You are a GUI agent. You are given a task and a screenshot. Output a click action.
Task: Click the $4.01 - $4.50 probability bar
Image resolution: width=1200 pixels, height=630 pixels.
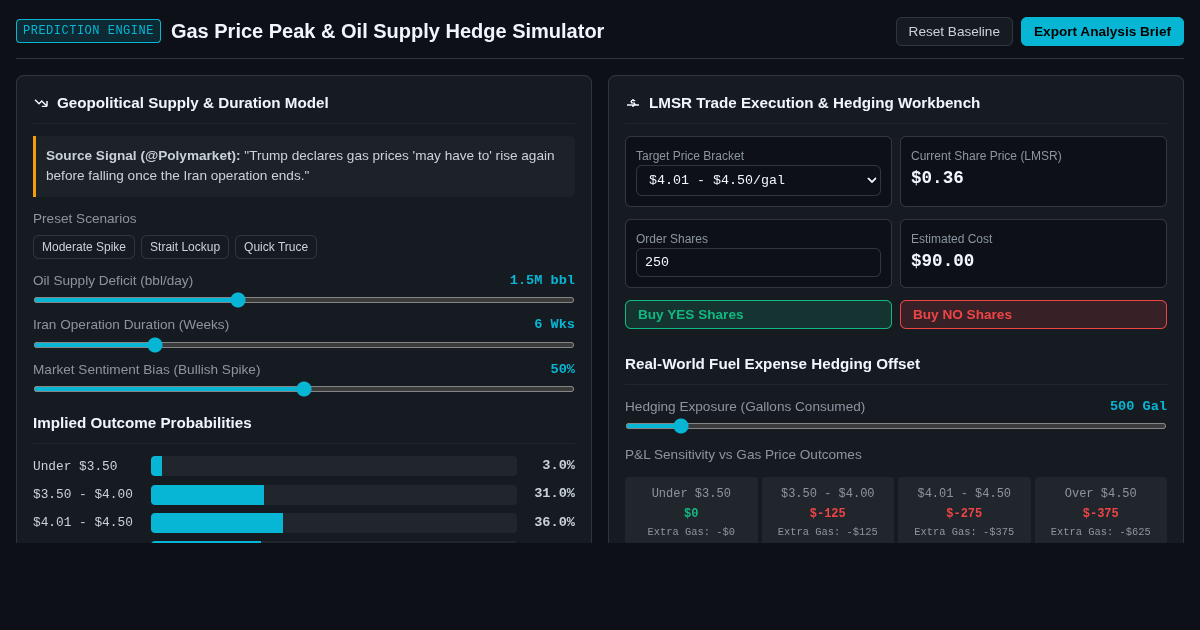(334, 523)
